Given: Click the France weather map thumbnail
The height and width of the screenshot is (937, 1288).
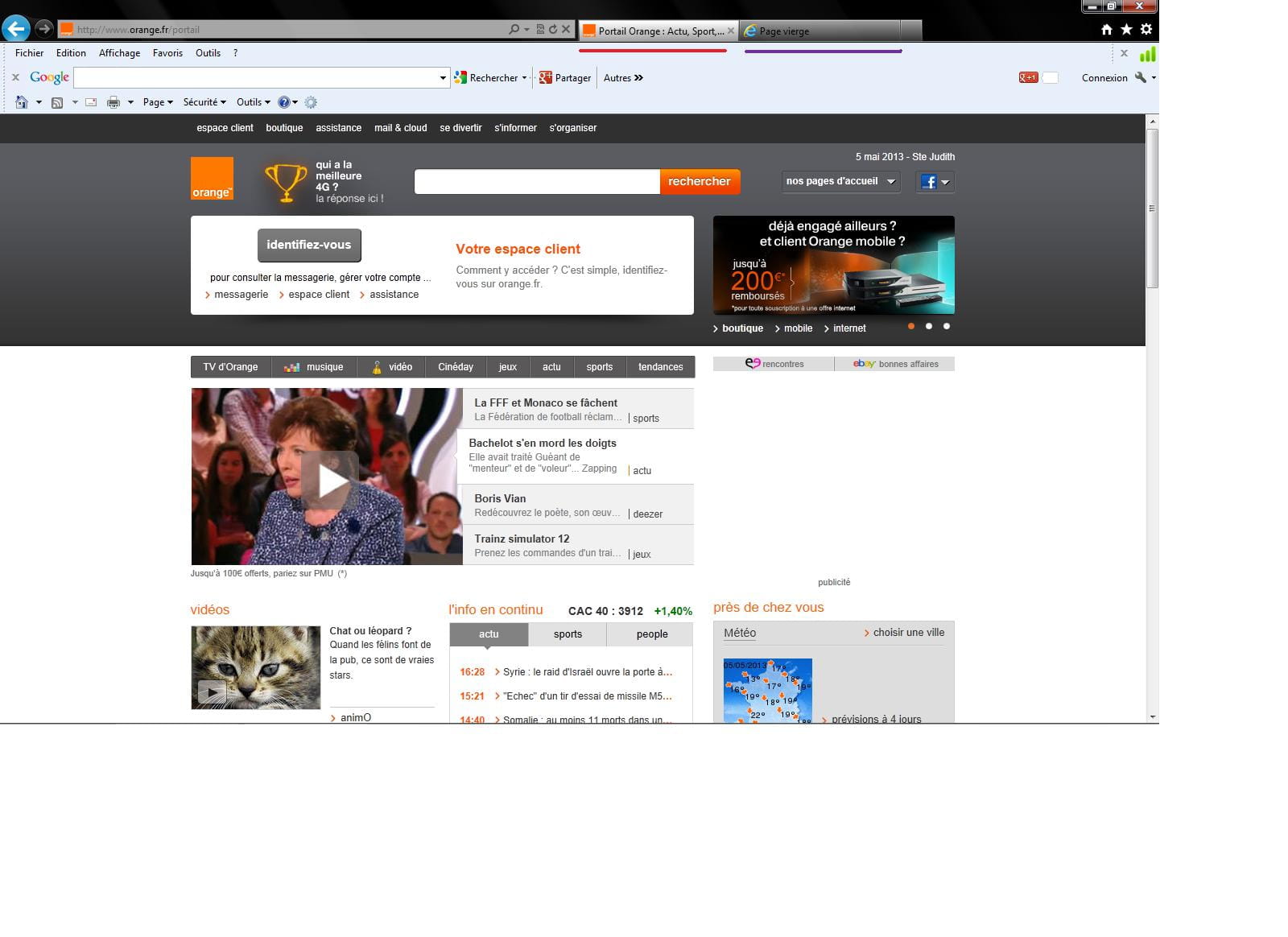Looking at the screenshot, I should tap(767, 691).
